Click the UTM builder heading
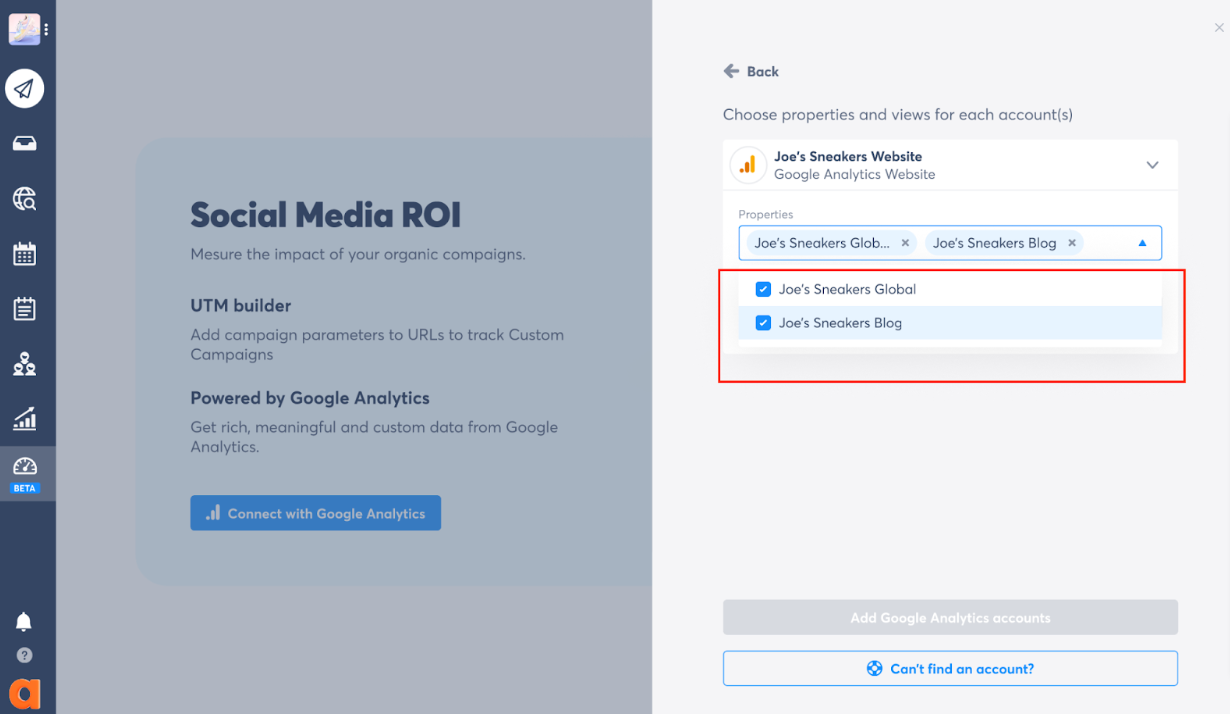Image resolution: width=1230 pixels, height=714 pixels. pos(241,305)
